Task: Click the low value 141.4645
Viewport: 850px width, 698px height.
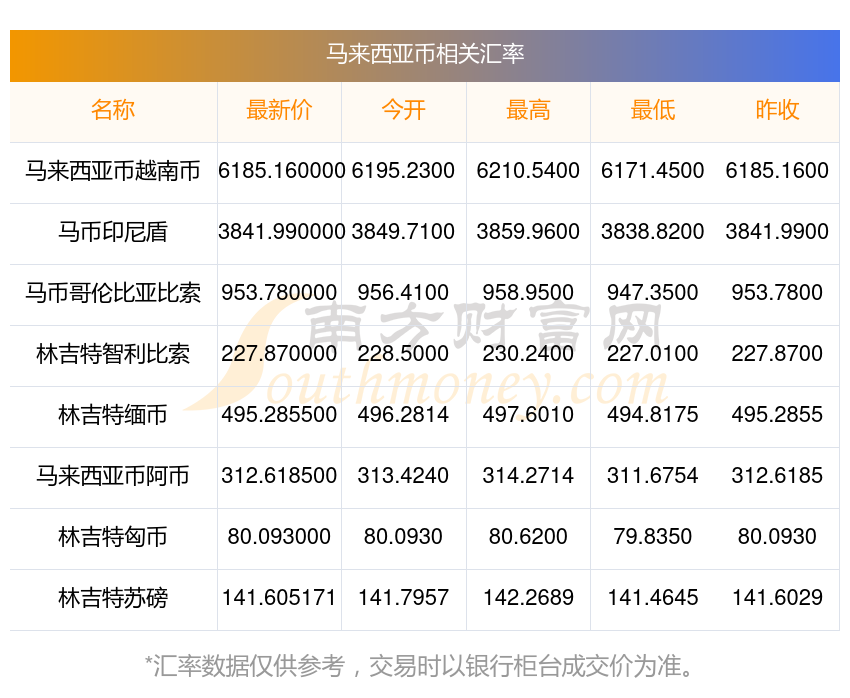Action: click(x=653, y=598)
